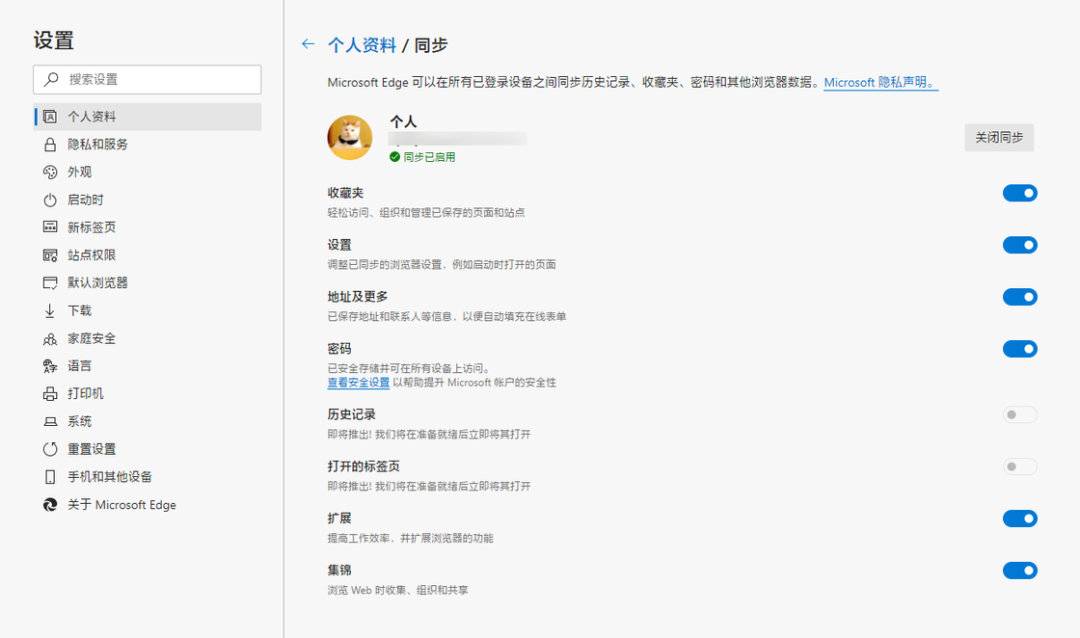
Task: Switch off the 集锦 sync toggle
Action: coord(1020,570)
